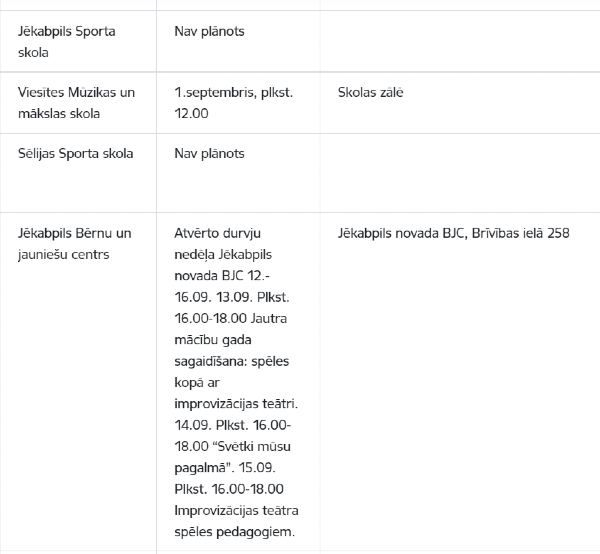Click the empty location cell for Jēkabpils Sporta skola

460,41
